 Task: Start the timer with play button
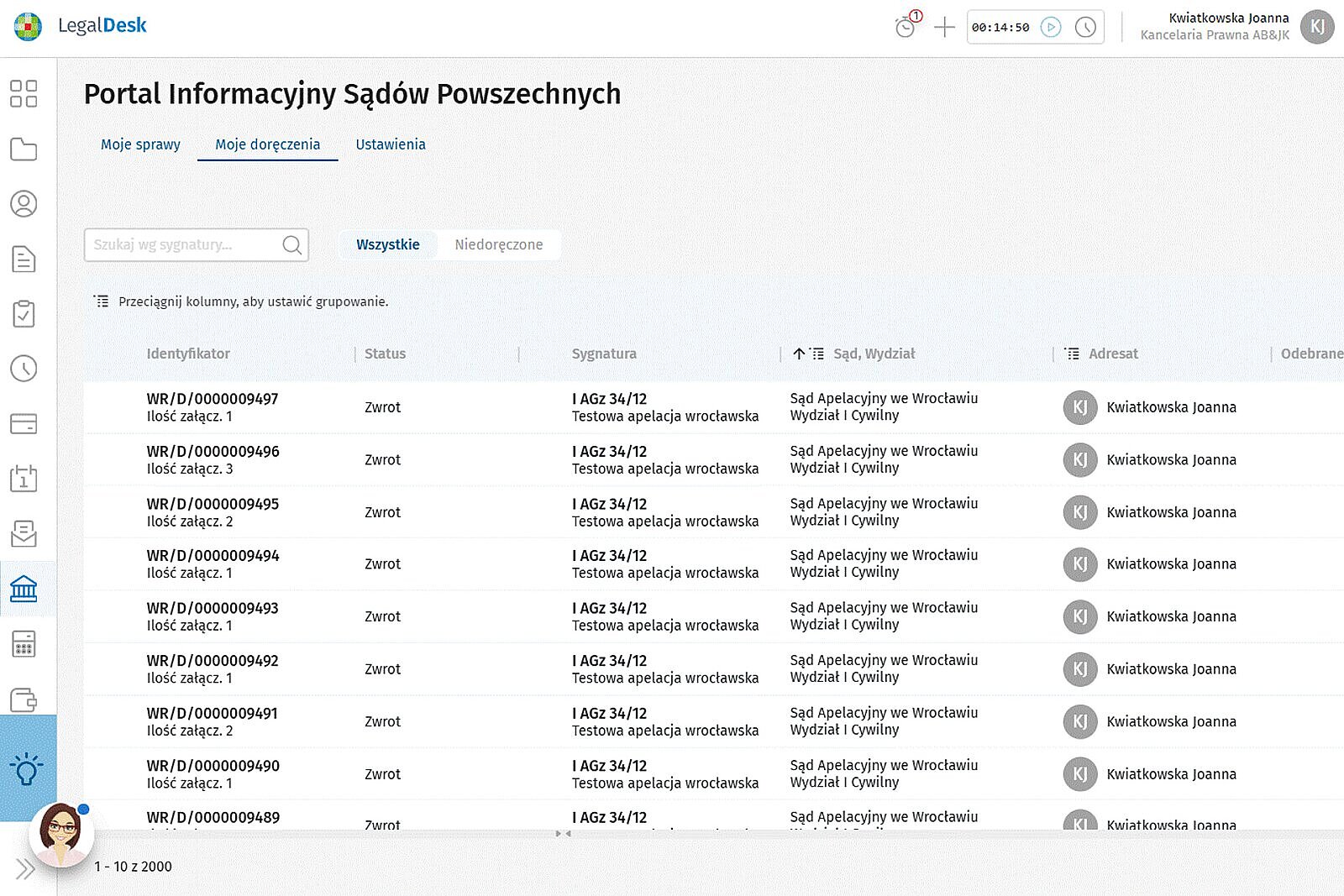tap(1050, 28)
